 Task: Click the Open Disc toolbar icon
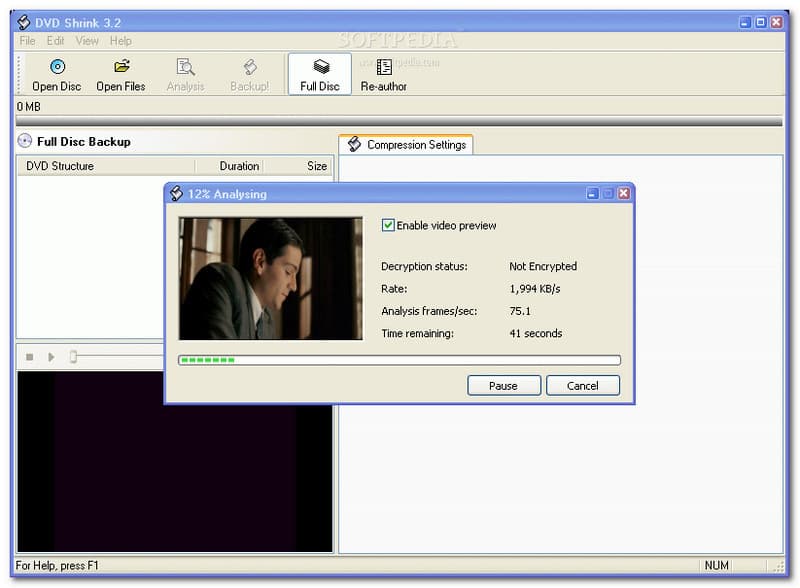click(56, 68)
